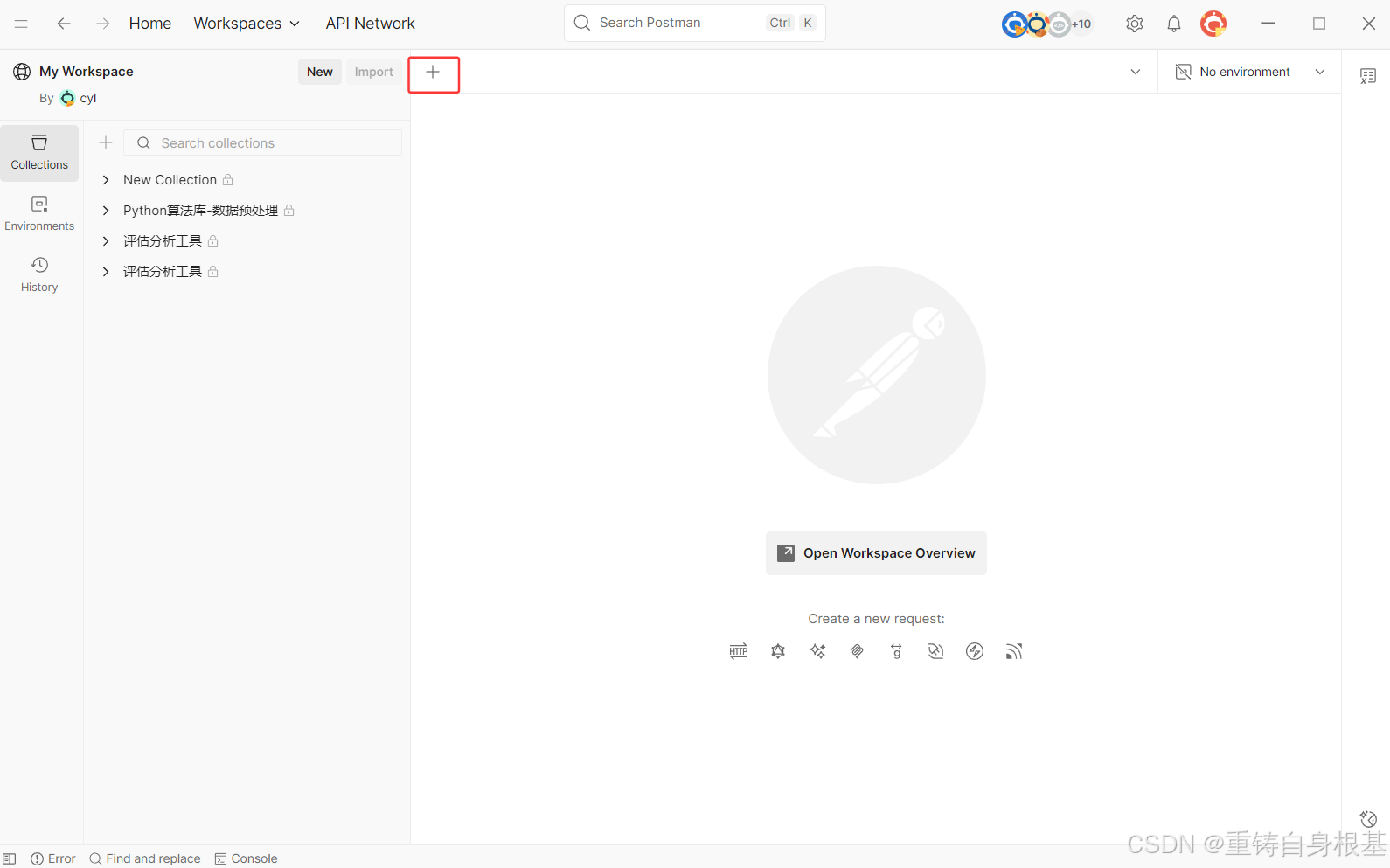Screen dimensions: 1390x868
Task: Open the API Network page
Action: tap(370, 24)
